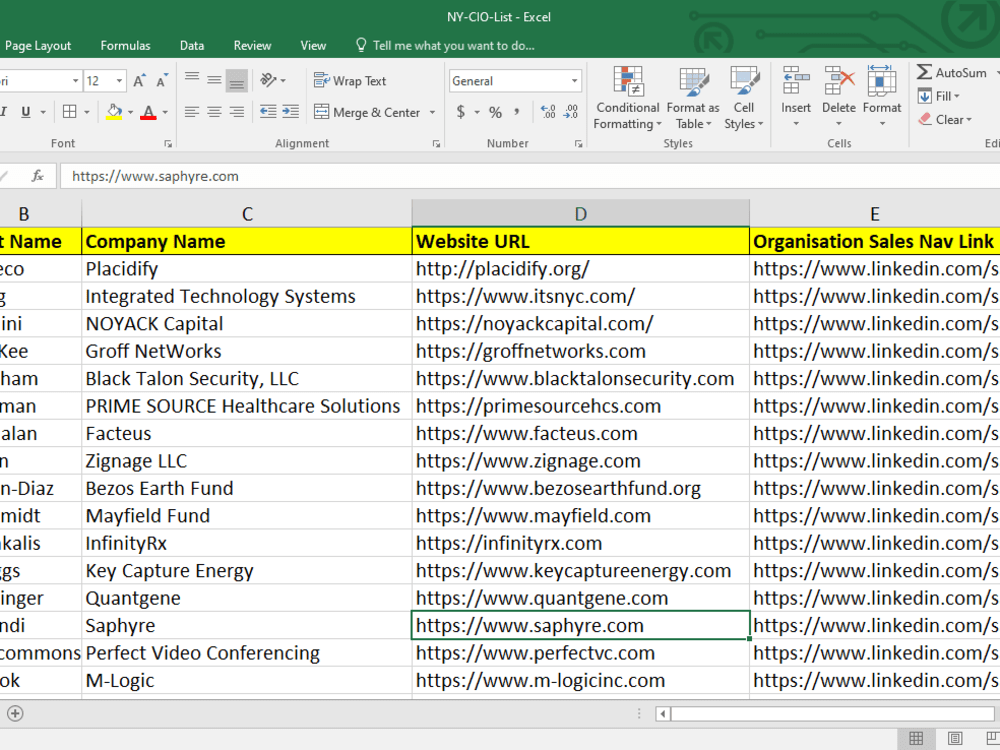1000x750 pixels.
Task: Click Merge & Center
Action: click(367, 112)
